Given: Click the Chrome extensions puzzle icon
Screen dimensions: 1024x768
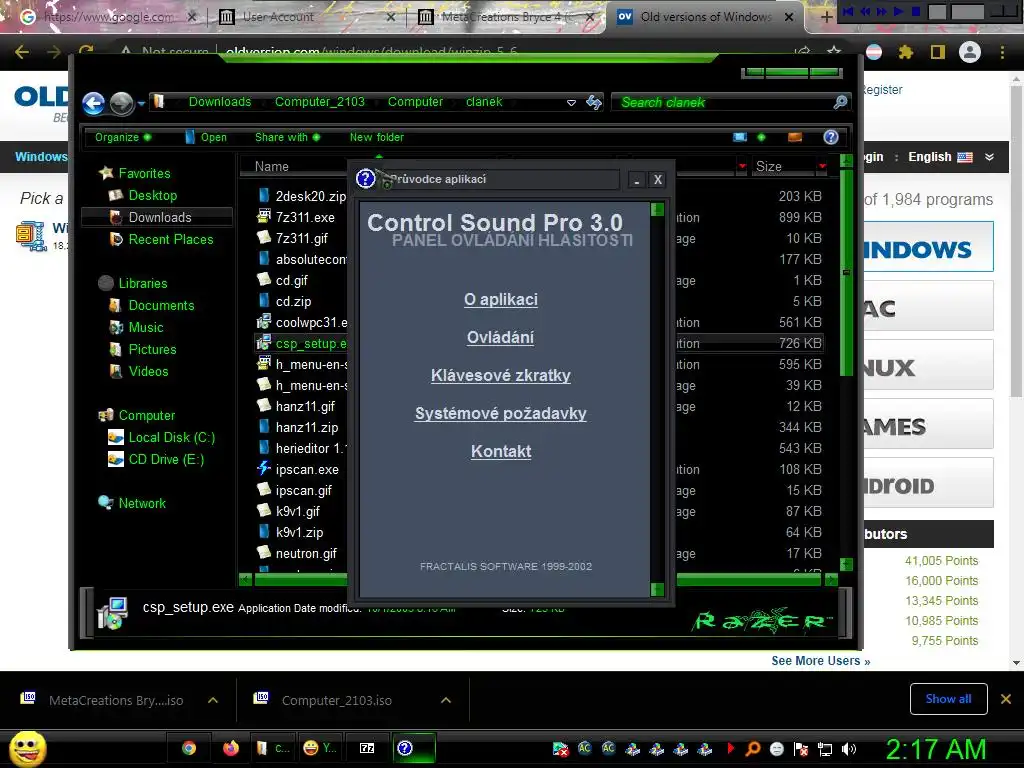Looking at the screenshot, I should (905, 52).
